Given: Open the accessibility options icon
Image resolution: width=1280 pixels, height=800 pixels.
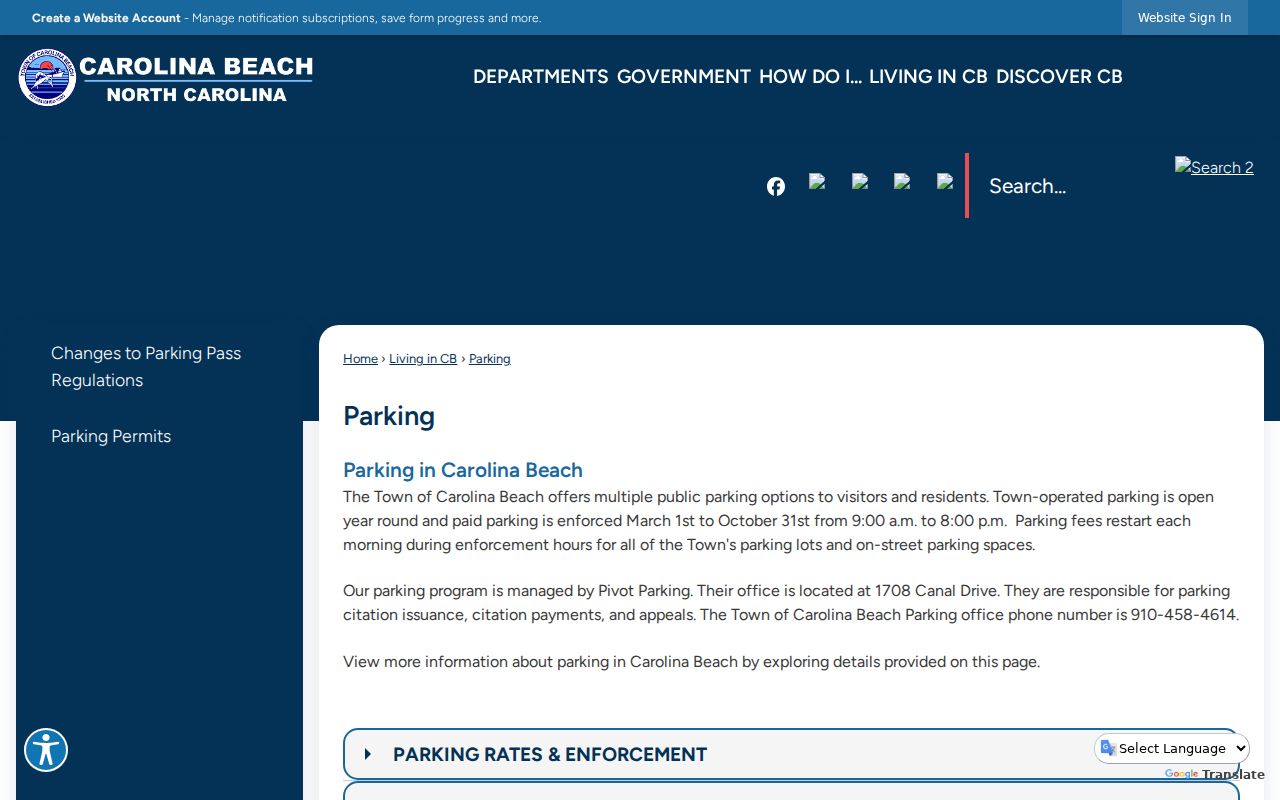Looking at the screenshot, I should [46, 750].
